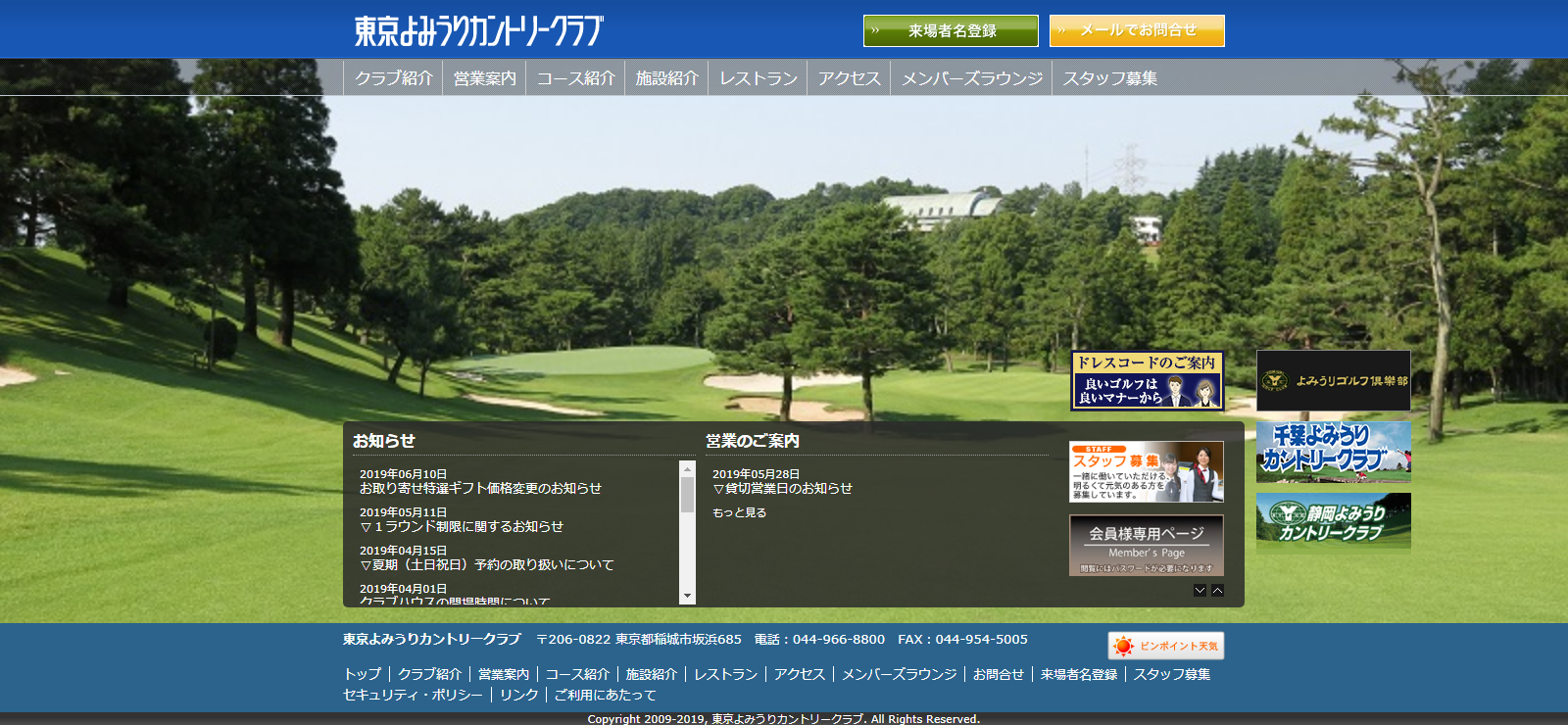Viewport: 1568px width, 725px height.
Task: Open the コース紹介 menu in the top navigation
Action: [x=575, y=77]
